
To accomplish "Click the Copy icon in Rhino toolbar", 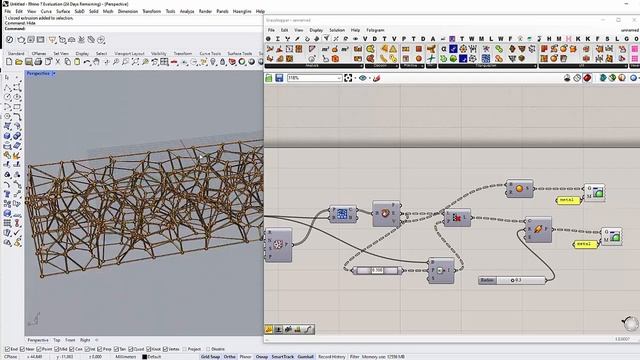I will point(67,62).
